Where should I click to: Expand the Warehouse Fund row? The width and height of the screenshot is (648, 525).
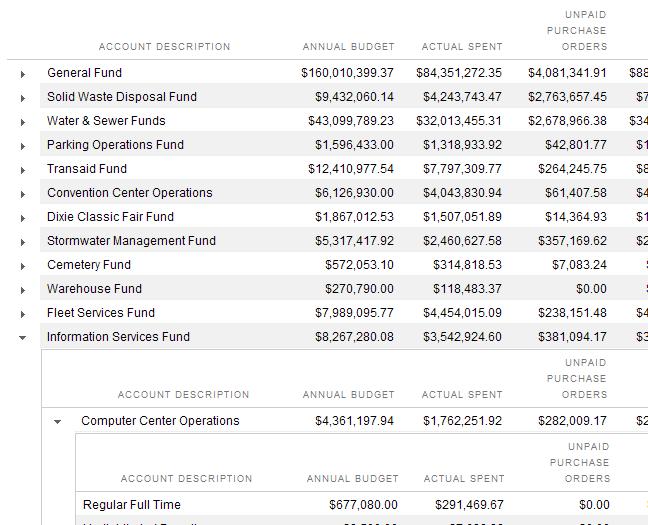[x=23, y=290]
